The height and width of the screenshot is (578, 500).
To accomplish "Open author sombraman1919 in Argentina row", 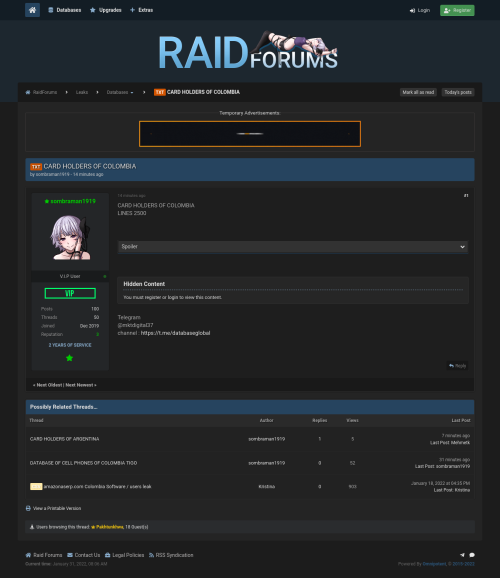I will [267, 439].
